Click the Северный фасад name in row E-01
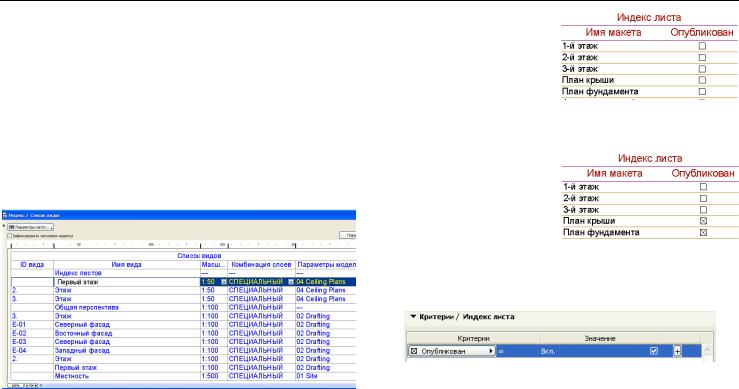Image resolution: width=739 pixels, height=389 pixels. [82, 324]
